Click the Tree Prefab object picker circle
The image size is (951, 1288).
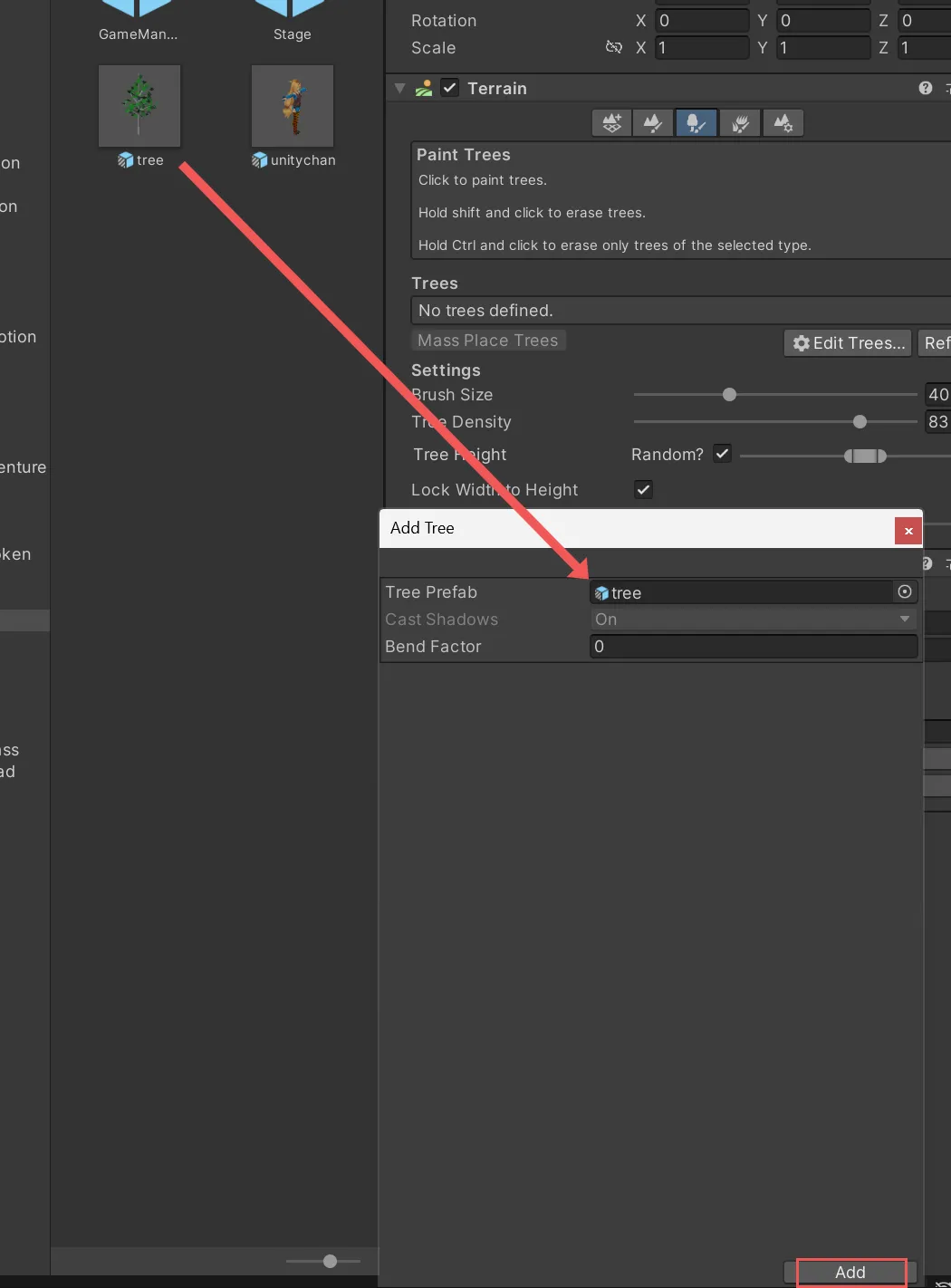(904, 591)
